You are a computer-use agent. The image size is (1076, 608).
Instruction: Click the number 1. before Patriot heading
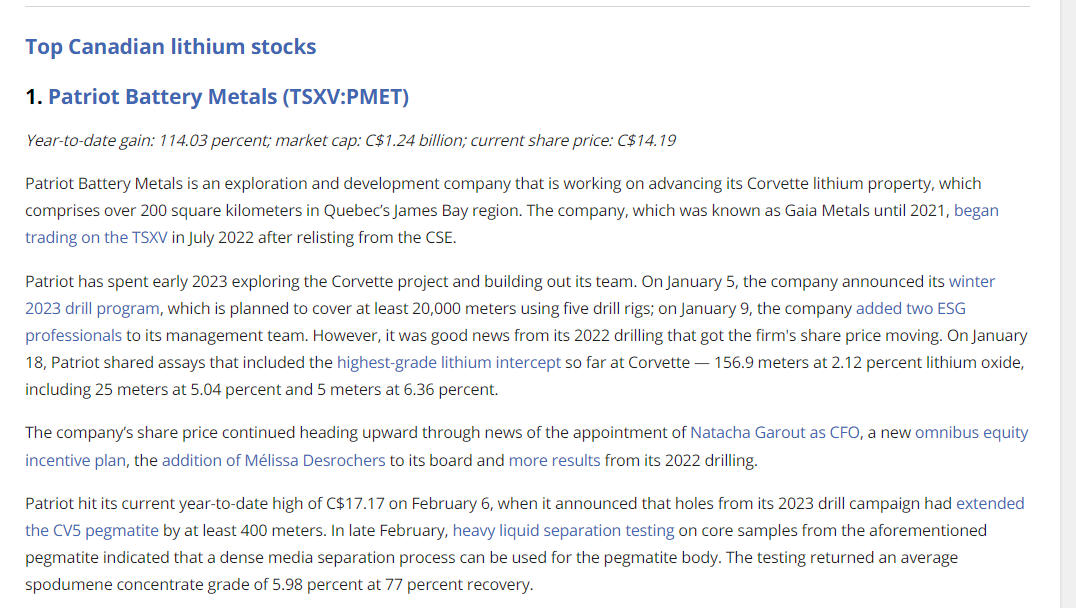(x=34, y=97)
